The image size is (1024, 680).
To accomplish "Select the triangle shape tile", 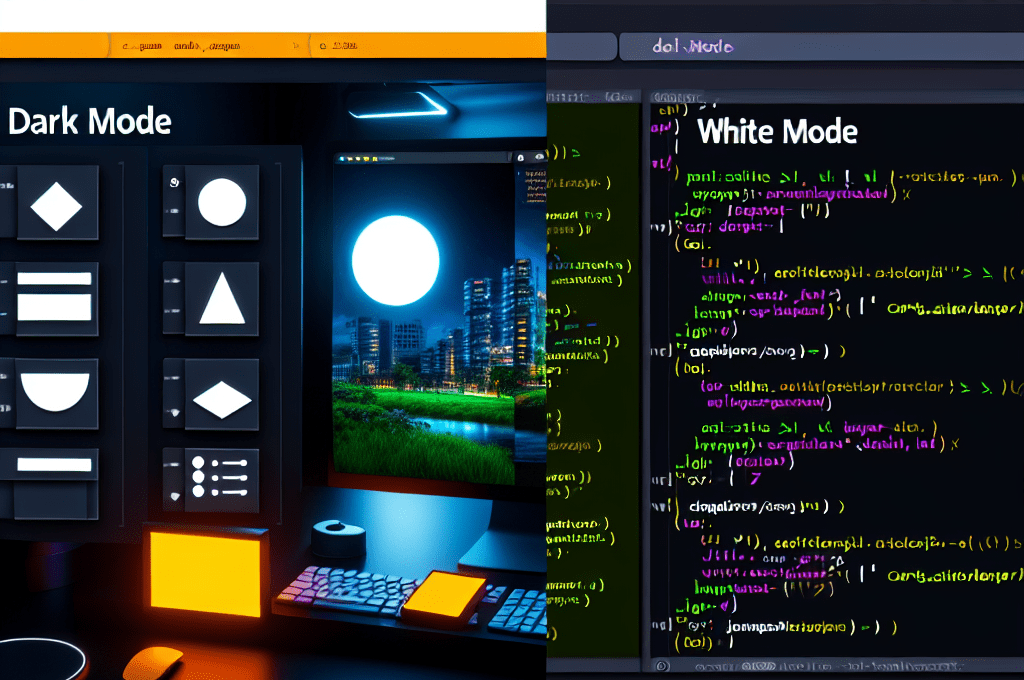I will pyautogui.click(x=222, y=299).
